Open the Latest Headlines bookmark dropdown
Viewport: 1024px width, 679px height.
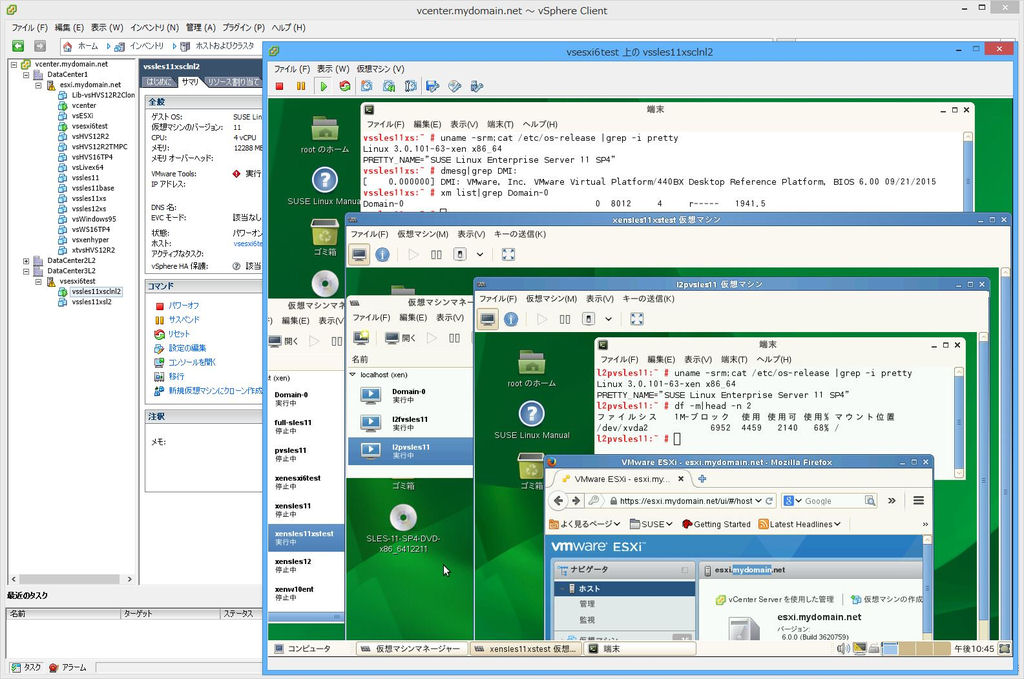799,524
